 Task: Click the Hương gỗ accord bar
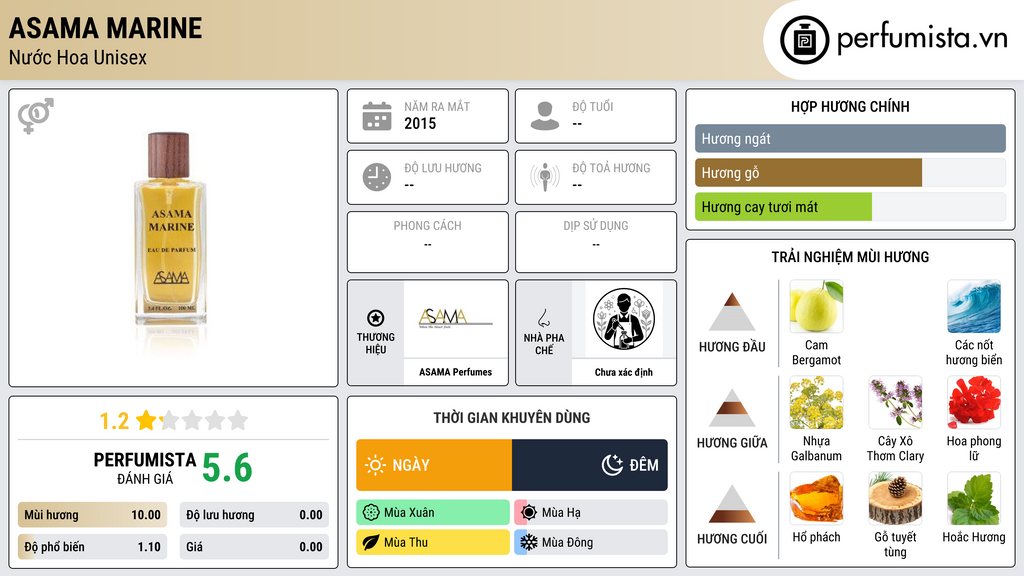[850, 172]
